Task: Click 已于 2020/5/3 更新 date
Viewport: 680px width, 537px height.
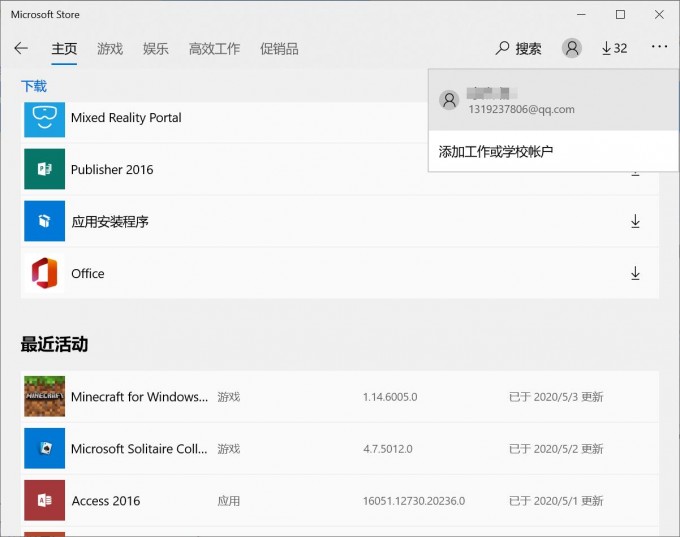Action: 556,397
